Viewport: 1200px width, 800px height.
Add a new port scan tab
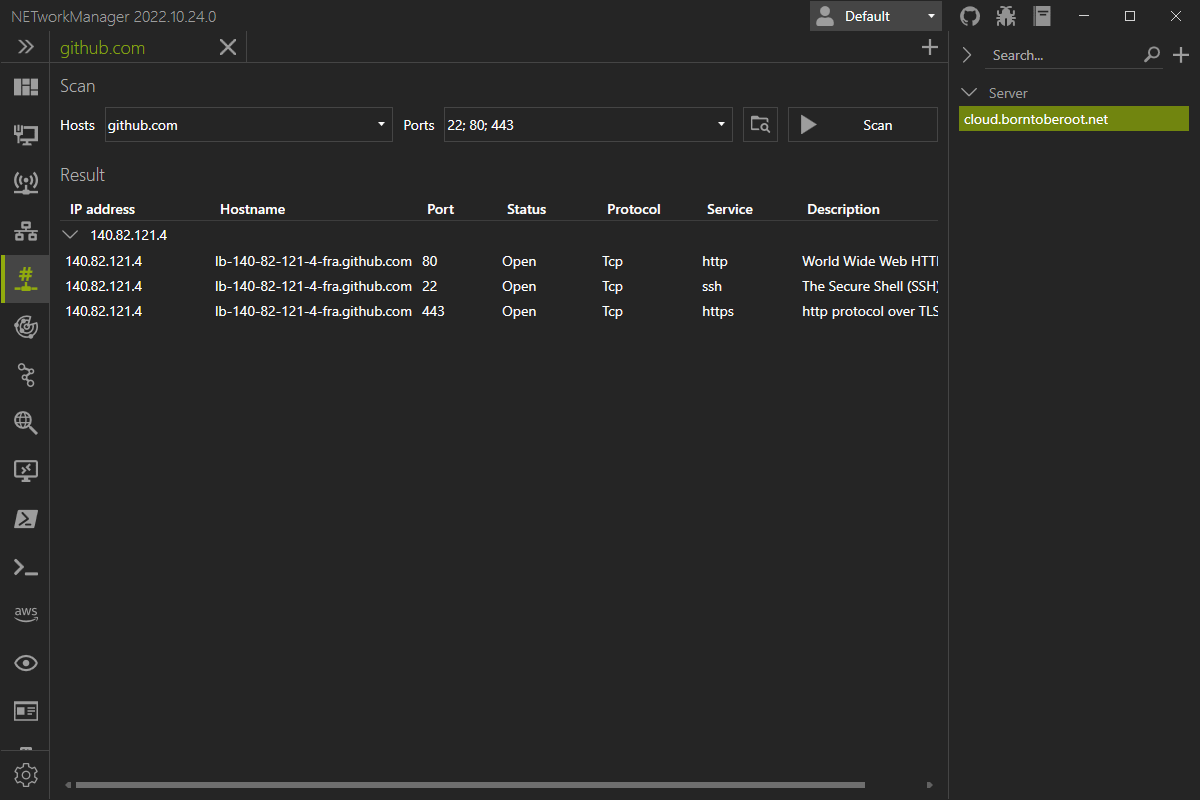click(929, 47)
